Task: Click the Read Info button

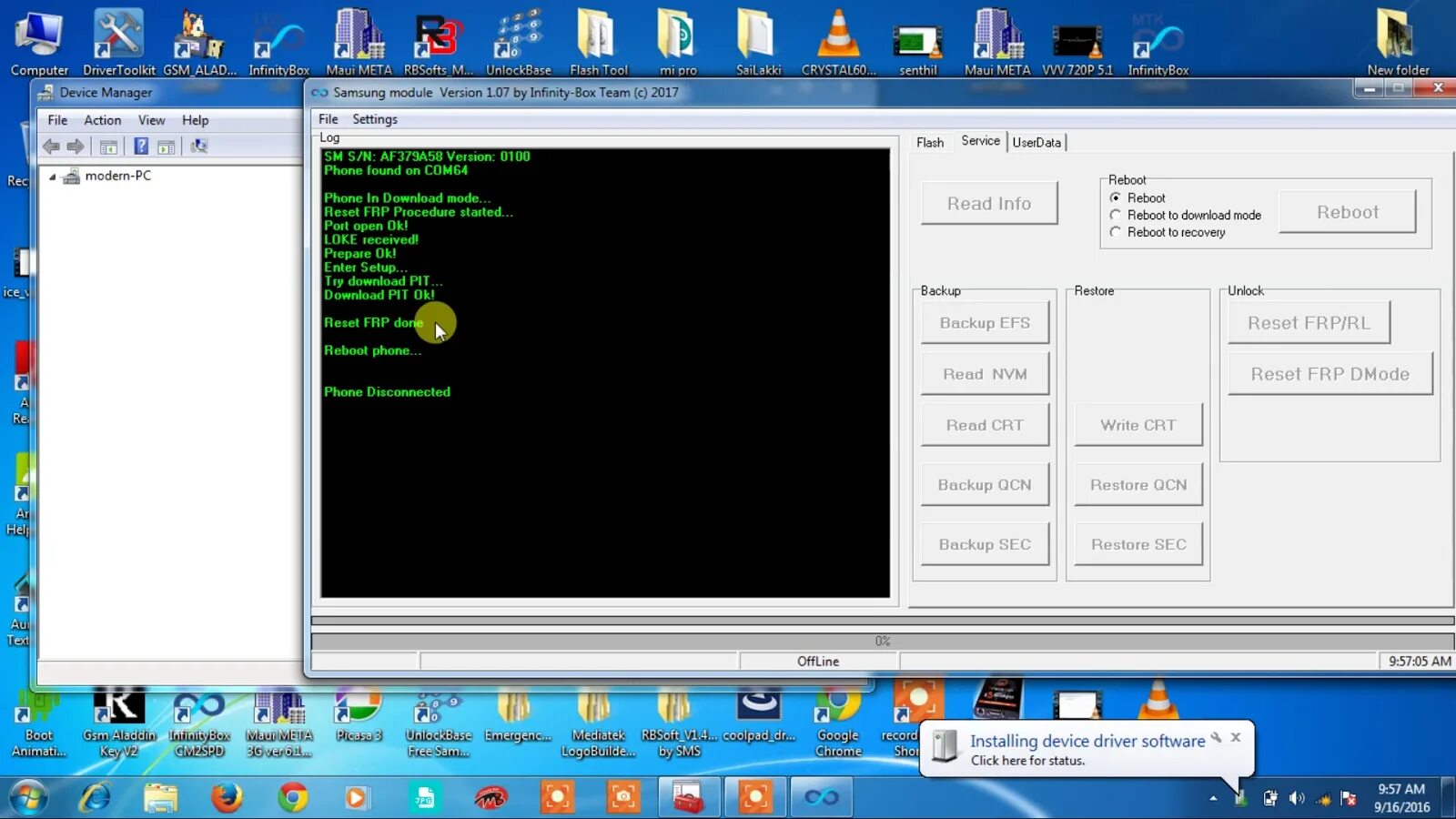Action: pos(989,204)
